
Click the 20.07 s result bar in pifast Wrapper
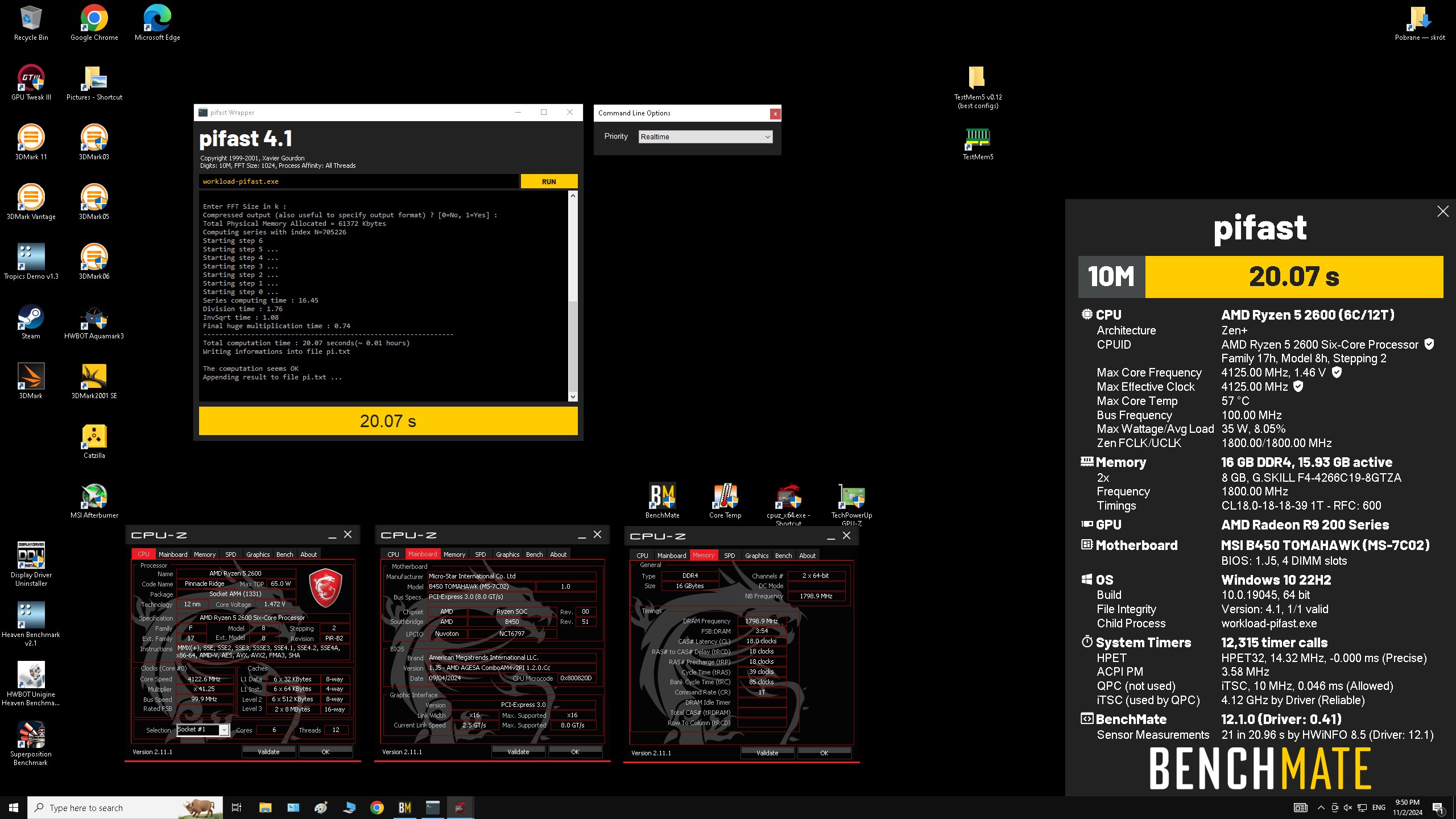pos(388,421)
